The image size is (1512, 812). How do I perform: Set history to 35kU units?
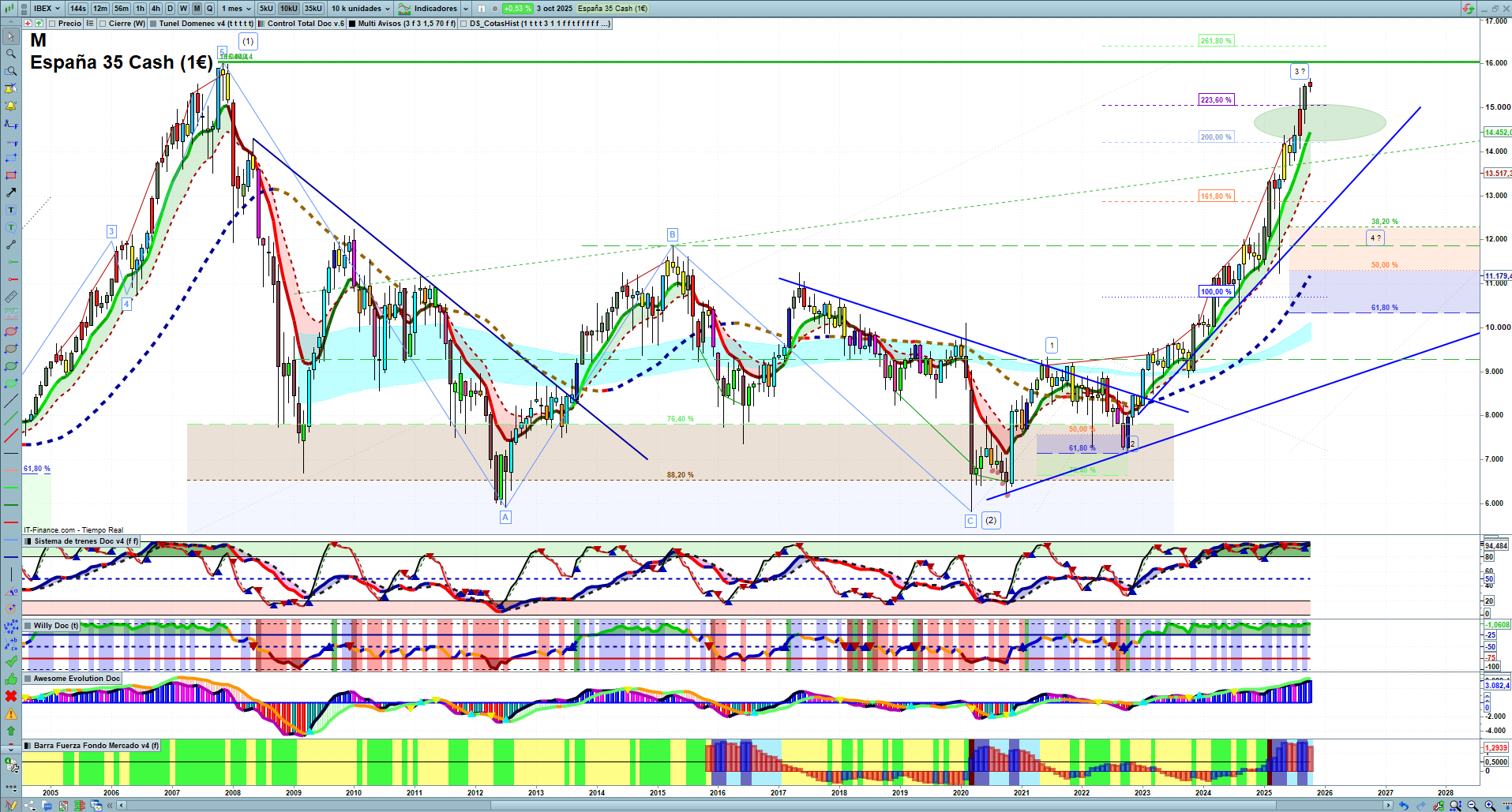[313, 9]
